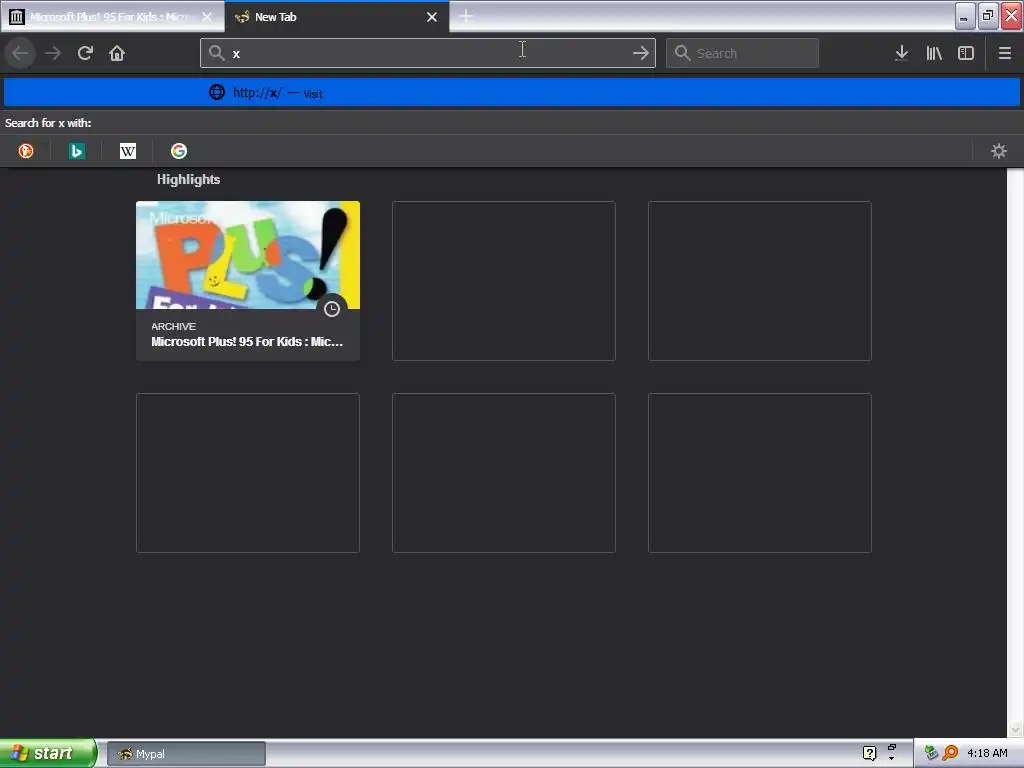
Task: Click into the address bar field
Action: tap(428, 53)
